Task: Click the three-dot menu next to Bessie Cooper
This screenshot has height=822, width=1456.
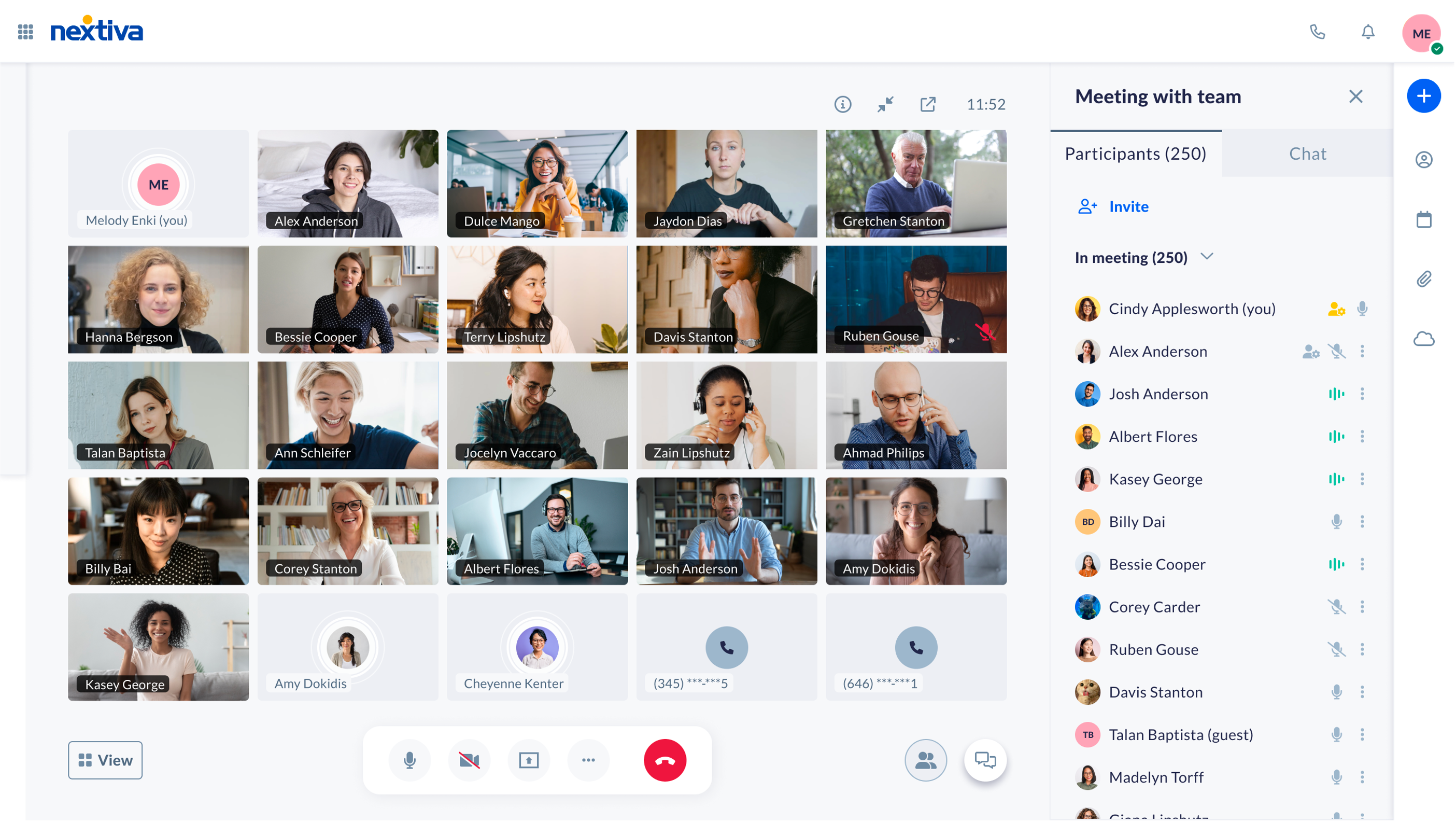Action: click(x=1363, y=564)
